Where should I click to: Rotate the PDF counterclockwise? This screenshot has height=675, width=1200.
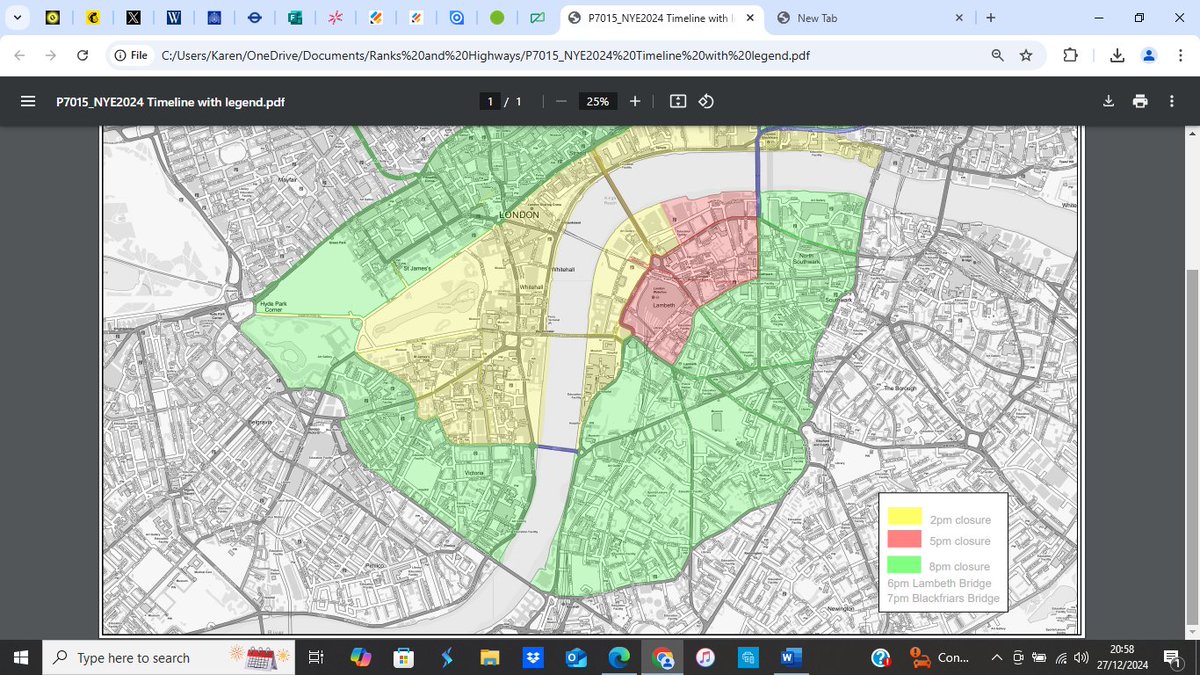click(706, 101)
